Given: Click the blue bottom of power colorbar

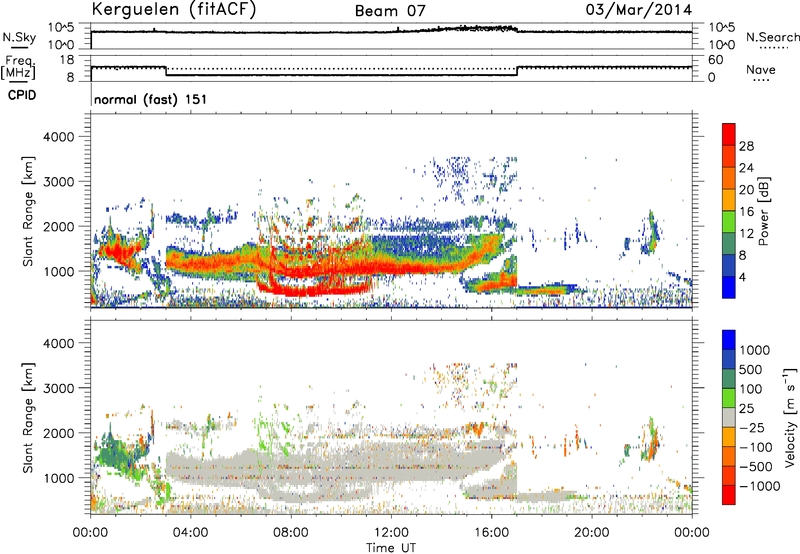Looking at the screenshot, I should click(x=729, y=287).
